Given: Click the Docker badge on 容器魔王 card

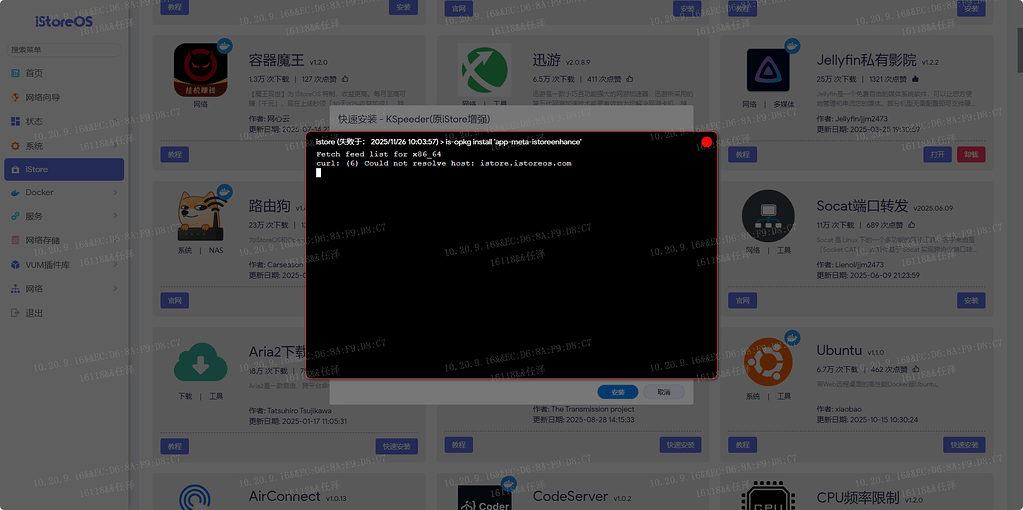Looking at the screenshot, I should point(224,46).
